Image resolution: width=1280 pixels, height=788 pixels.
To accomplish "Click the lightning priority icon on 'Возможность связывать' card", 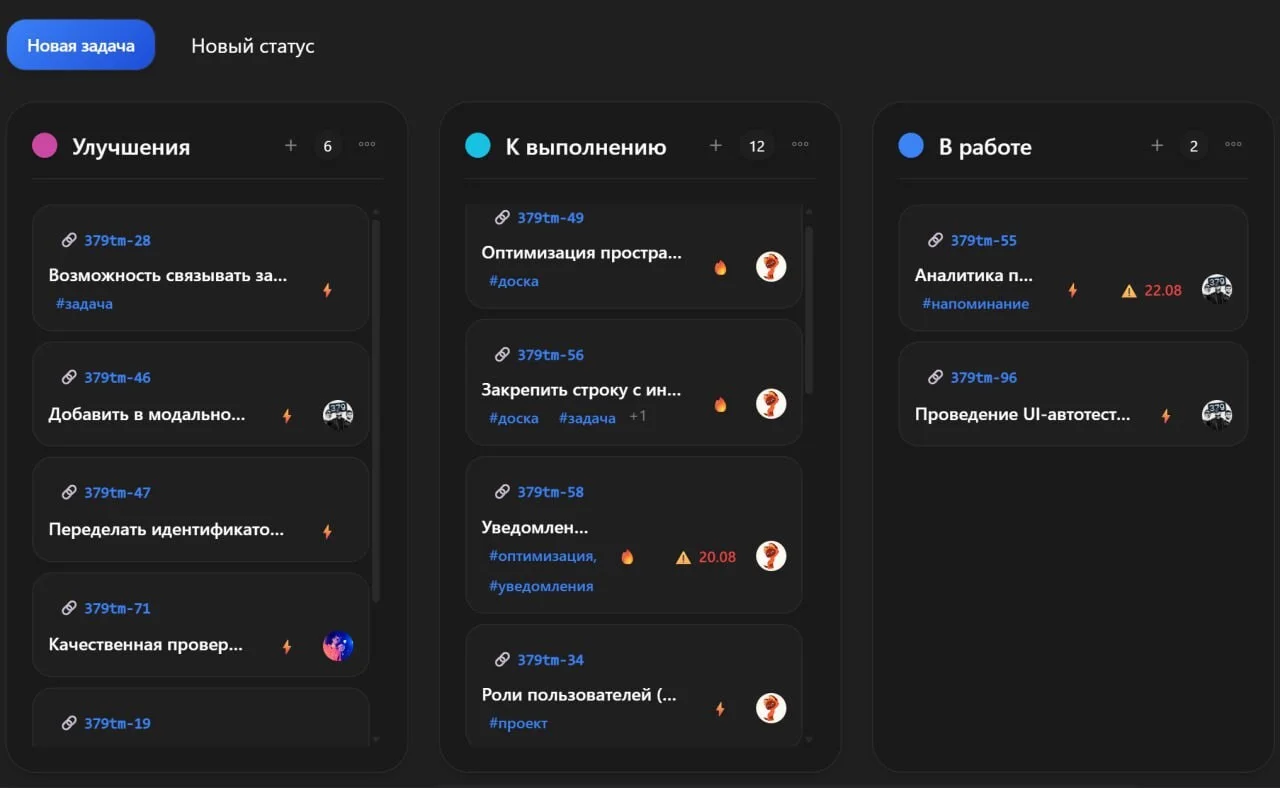I will coord(327,290).
